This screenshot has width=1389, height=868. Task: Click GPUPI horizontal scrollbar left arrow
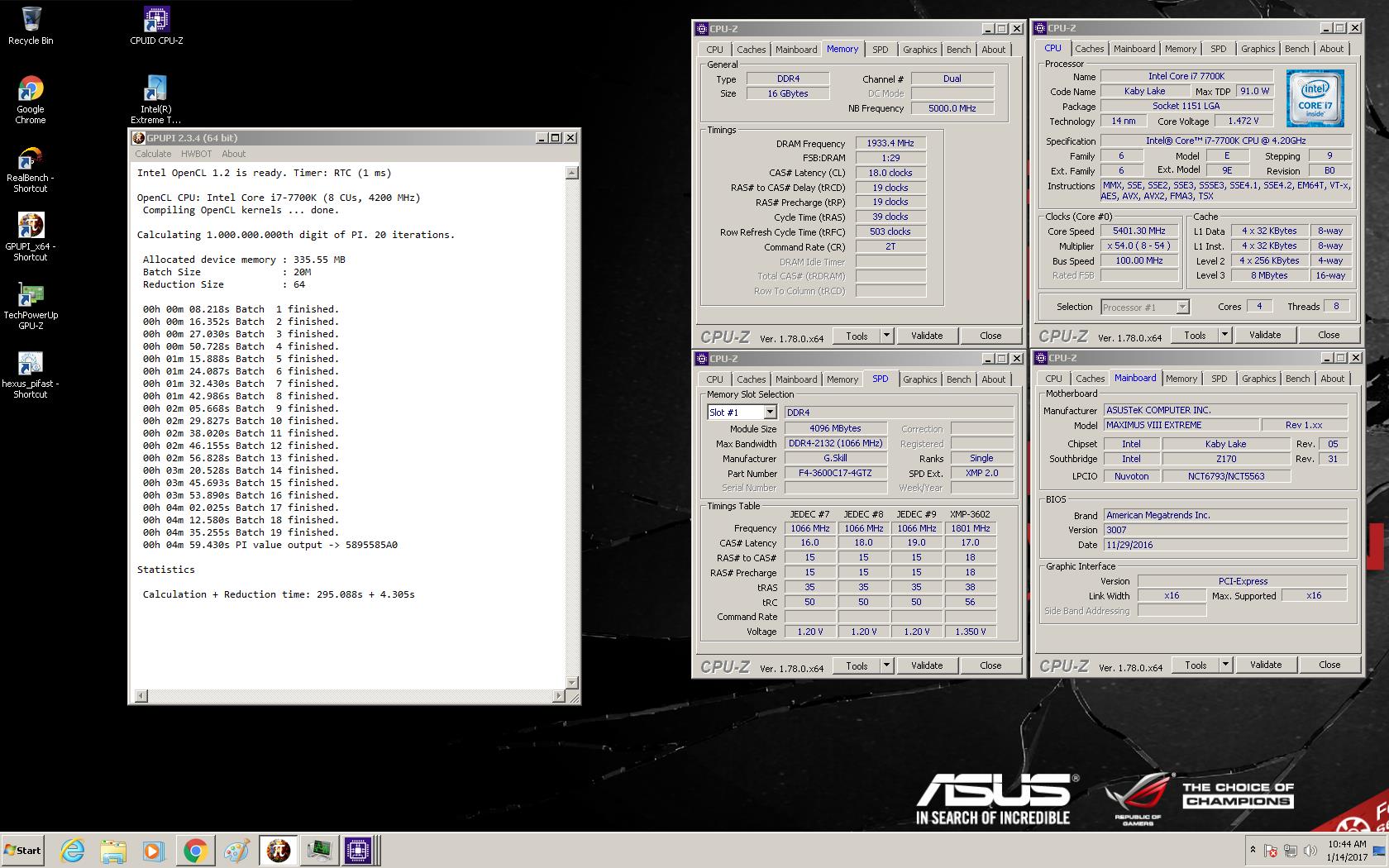141,696
